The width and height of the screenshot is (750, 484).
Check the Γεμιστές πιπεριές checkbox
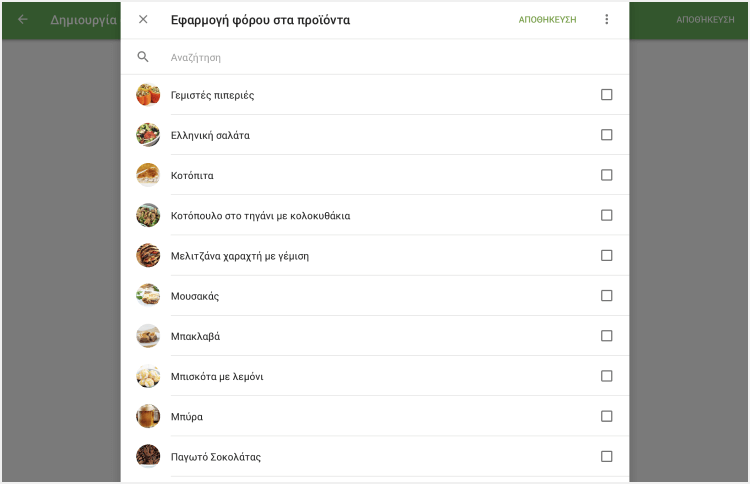607,95
